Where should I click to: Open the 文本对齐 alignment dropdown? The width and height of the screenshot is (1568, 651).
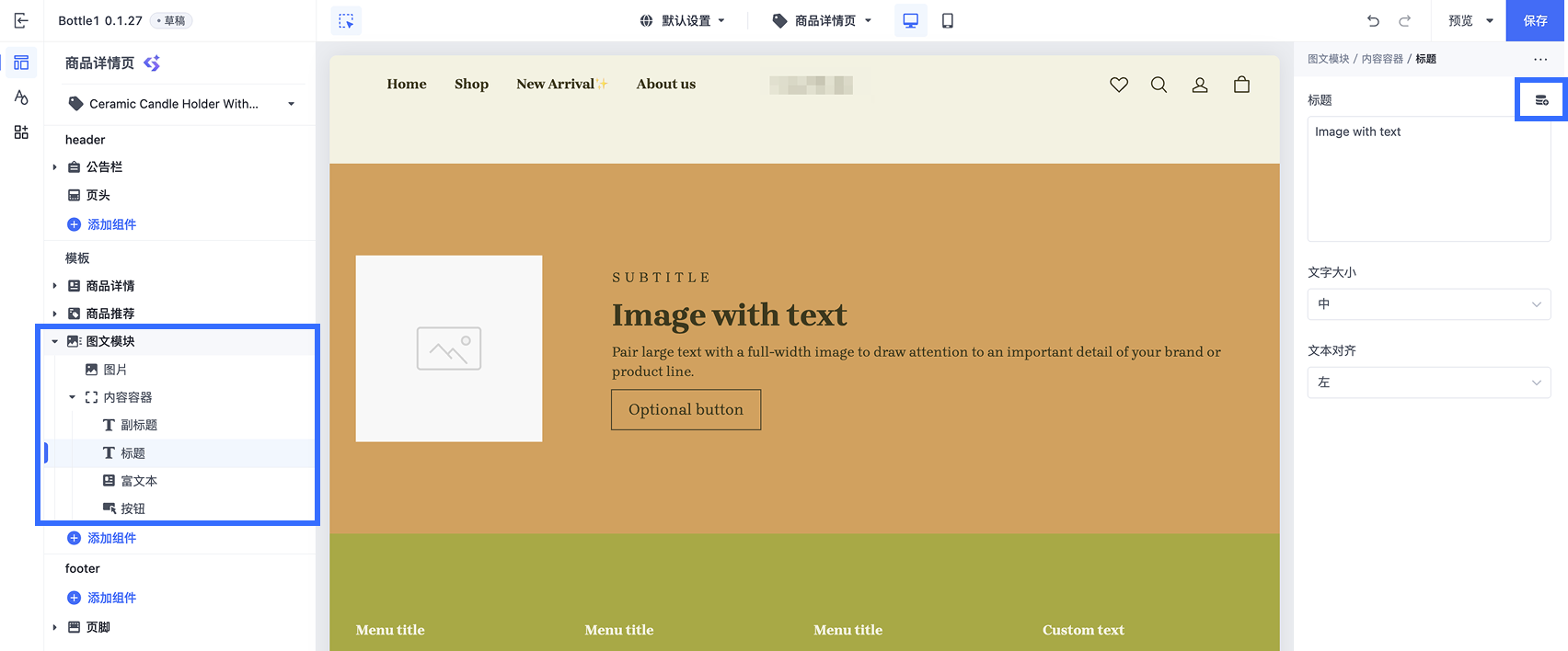(x=1429, y=383)
